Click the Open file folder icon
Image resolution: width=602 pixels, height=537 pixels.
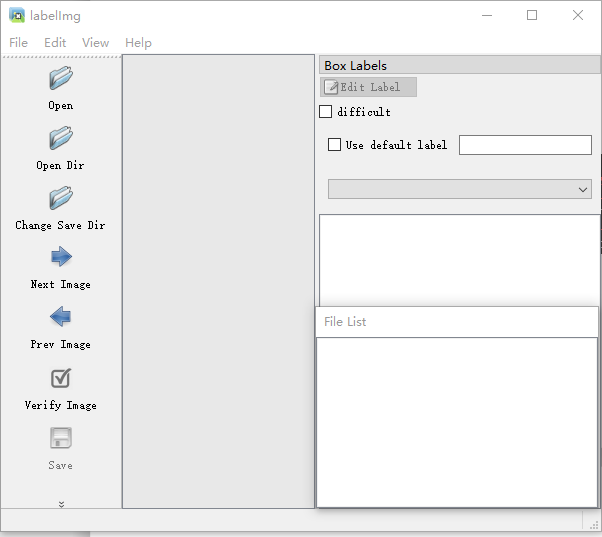coord(61,78)
